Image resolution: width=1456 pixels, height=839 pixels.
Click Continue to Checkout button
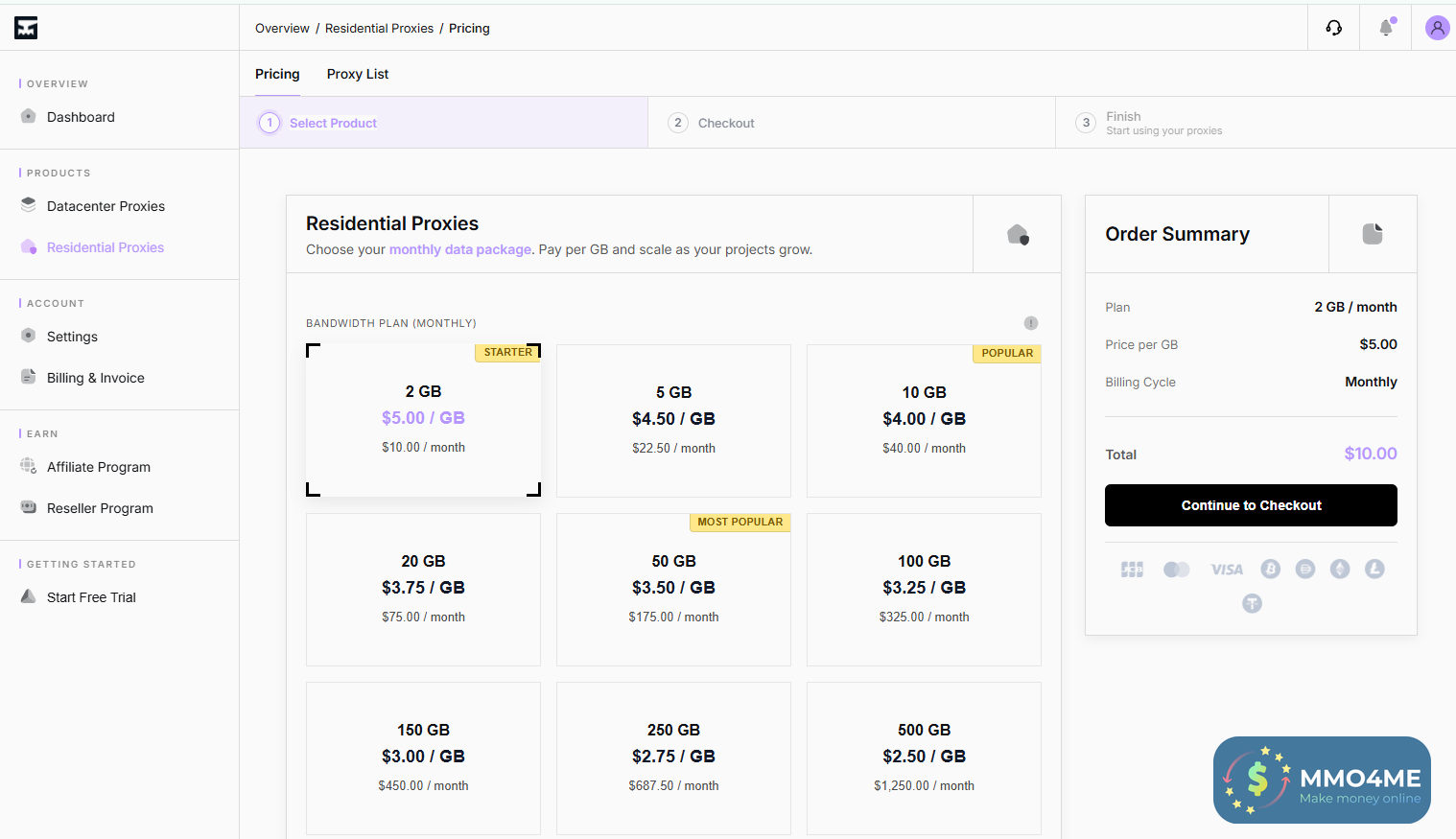click(1251, 505)
